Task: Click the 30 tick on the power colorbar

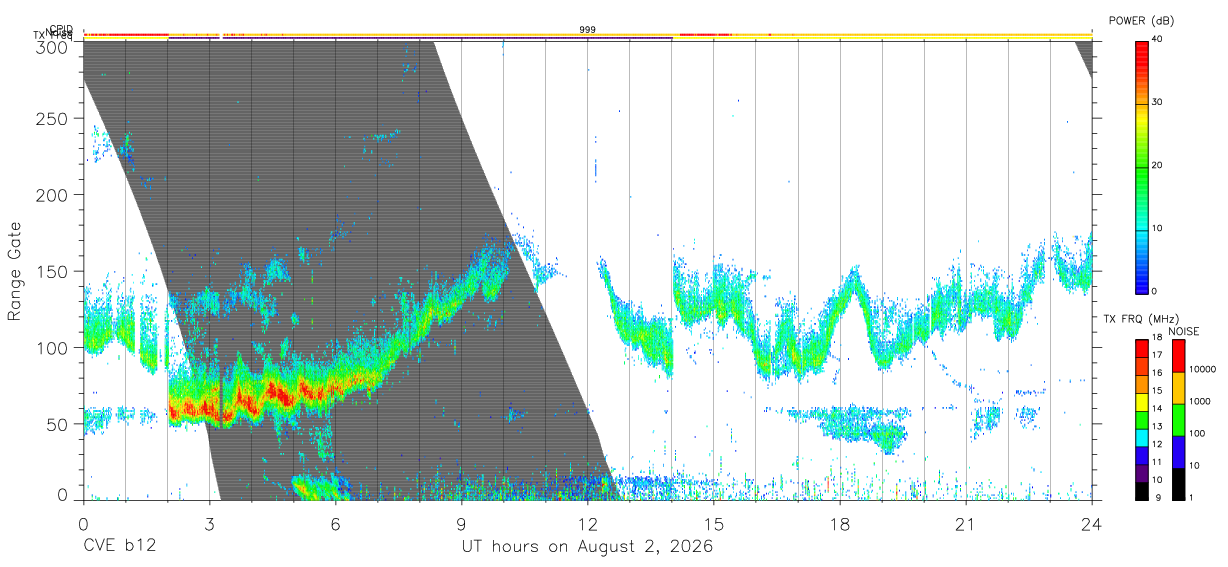Action: coord(1159,102)
